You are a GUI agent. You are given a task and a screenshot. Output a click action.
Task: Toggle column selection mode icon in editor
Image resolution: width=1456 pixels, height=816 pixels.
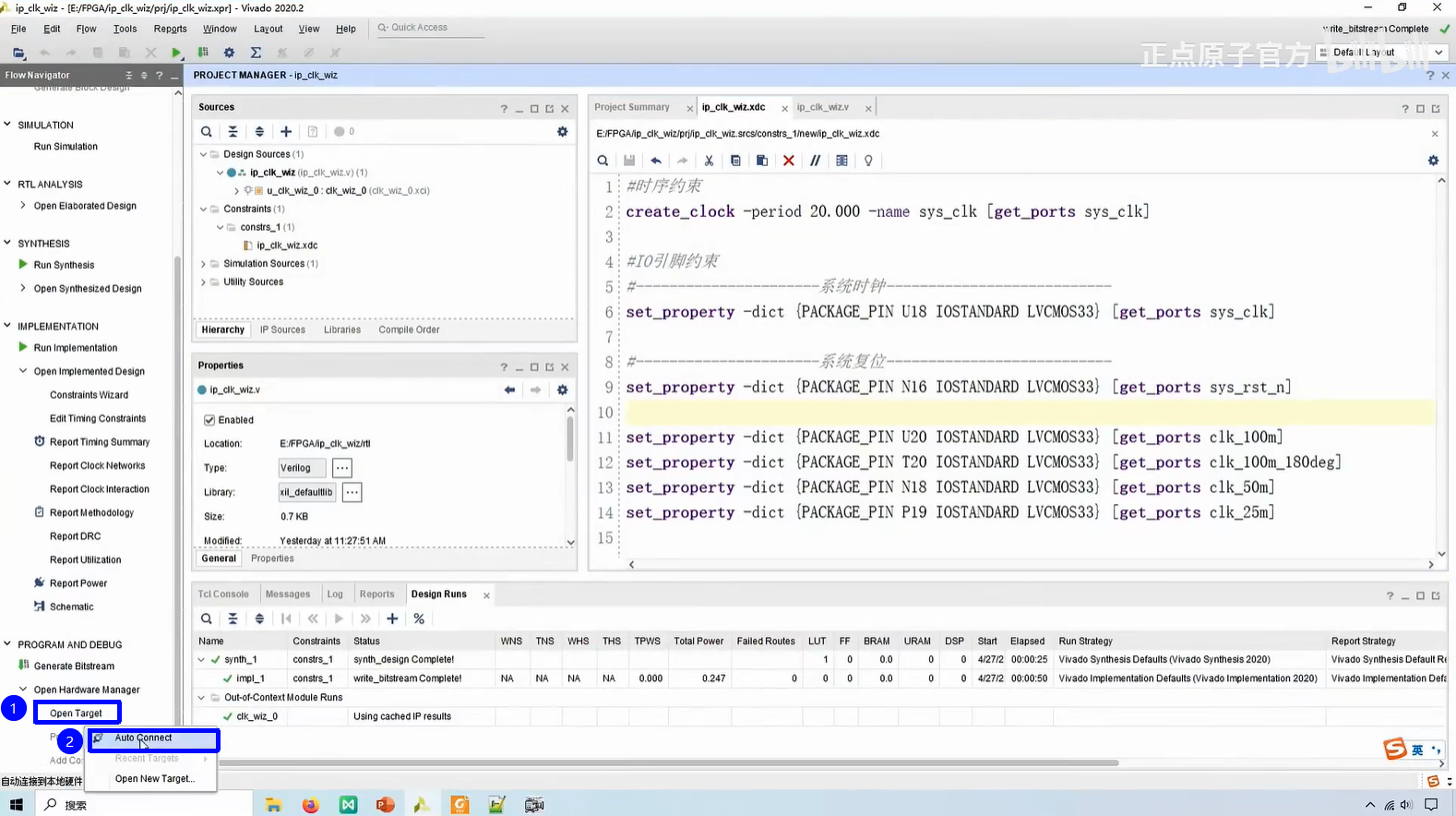(x=841, y=161)
